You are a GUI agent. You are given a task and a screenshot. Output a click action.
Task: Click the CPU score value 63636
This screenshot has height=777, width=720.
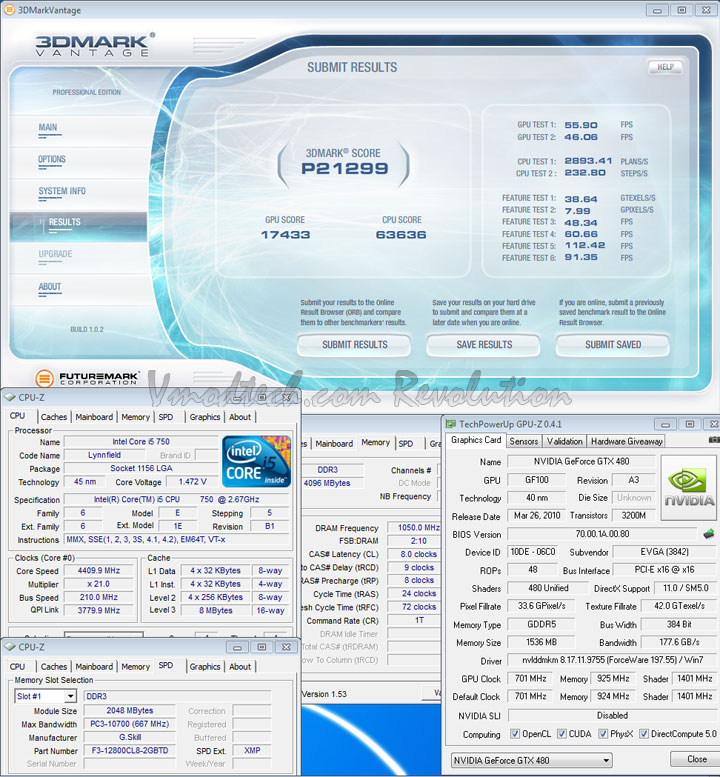pos(401,235)
